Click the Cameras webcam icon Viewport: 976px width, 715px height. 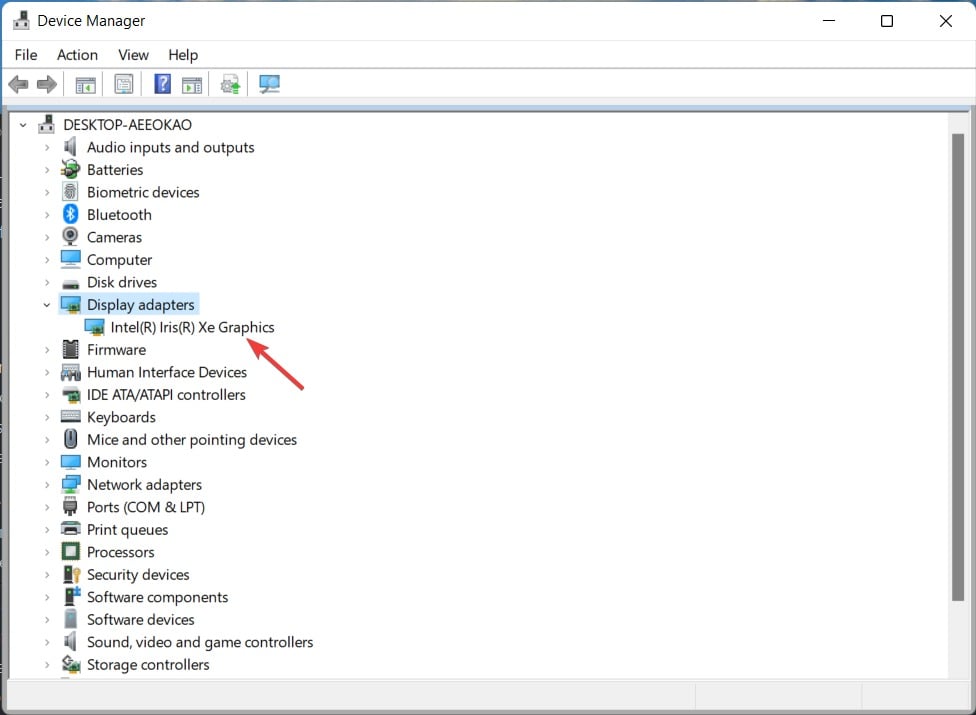point(70,237)
